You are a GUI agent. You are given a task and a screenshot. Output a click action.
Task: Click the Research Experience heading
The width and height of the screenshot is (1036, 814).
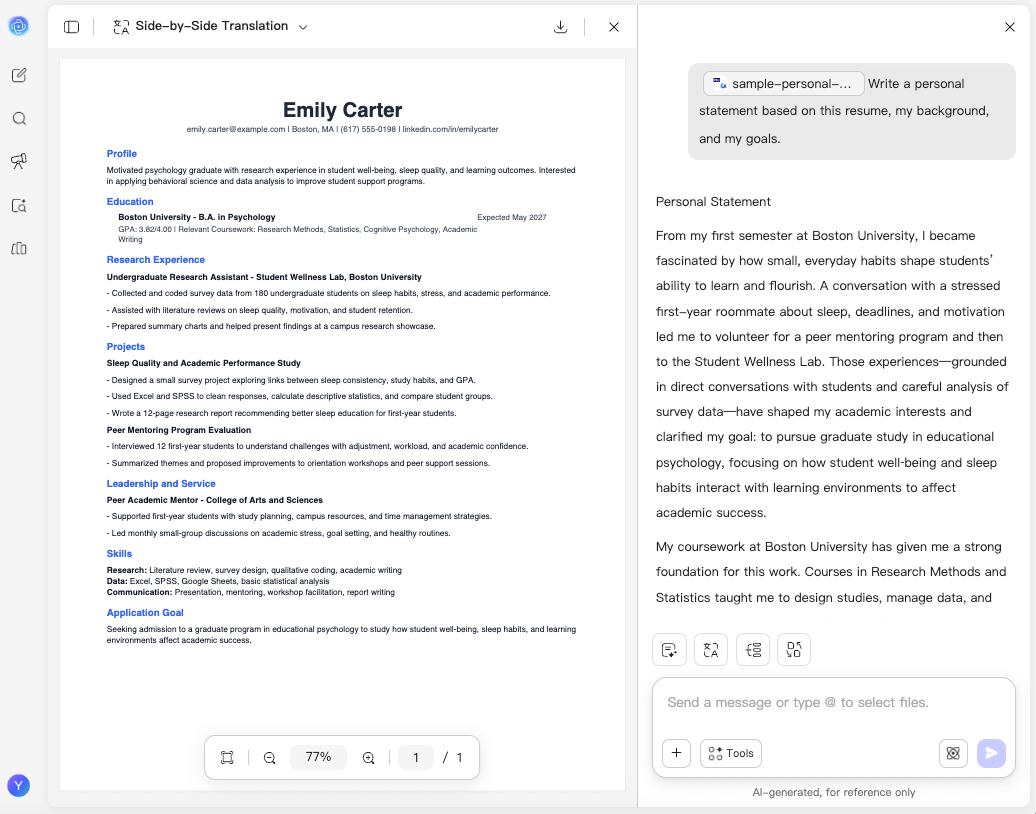(155, 260)
